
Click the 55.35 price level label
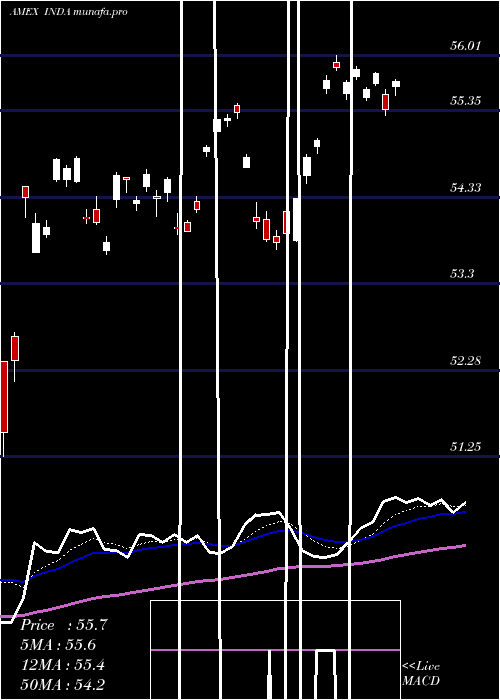(465, 100)
